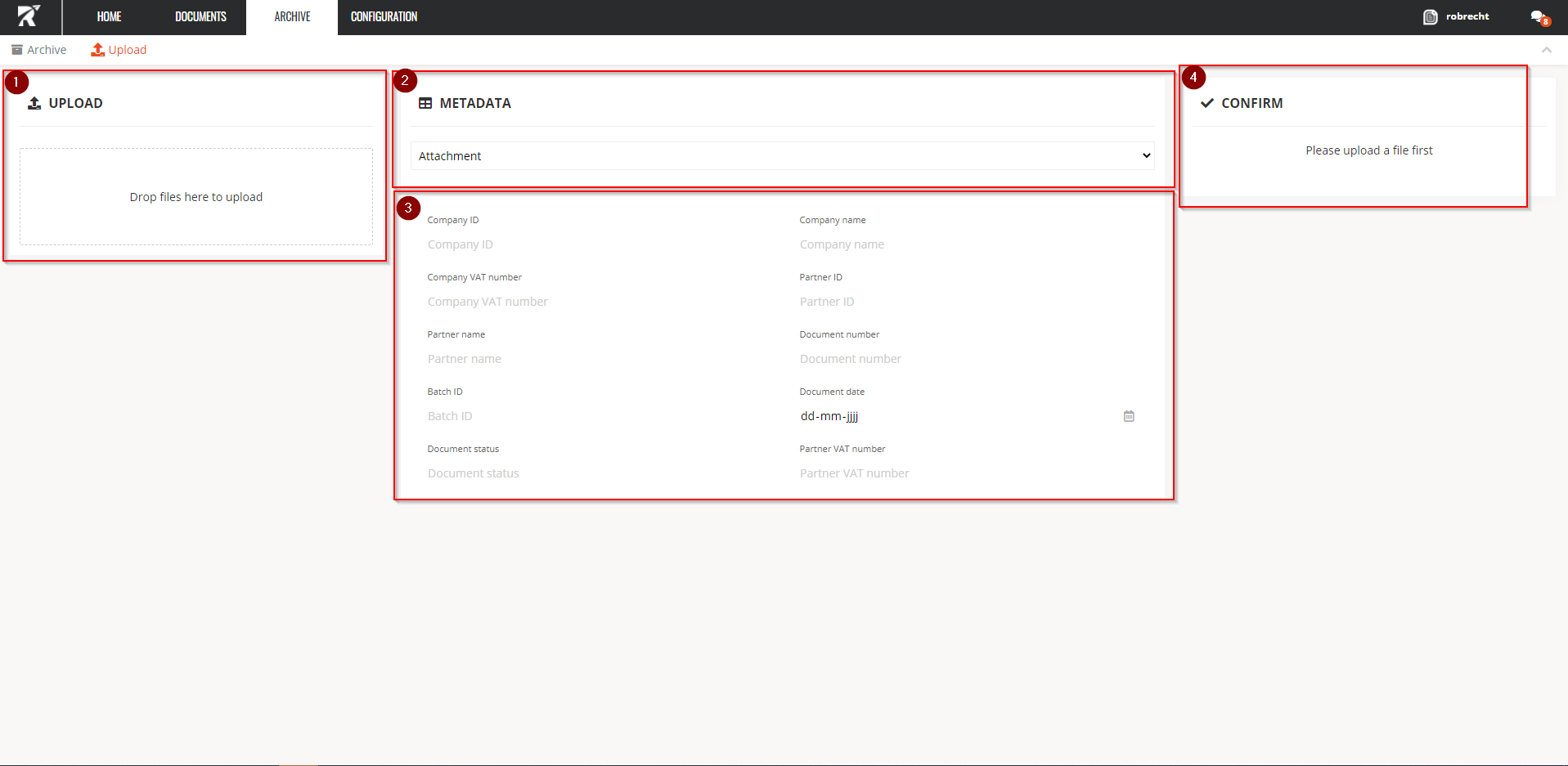Click the user profile icon beside robrecht
The image size is (1568, 766).
click(1430, 17)
